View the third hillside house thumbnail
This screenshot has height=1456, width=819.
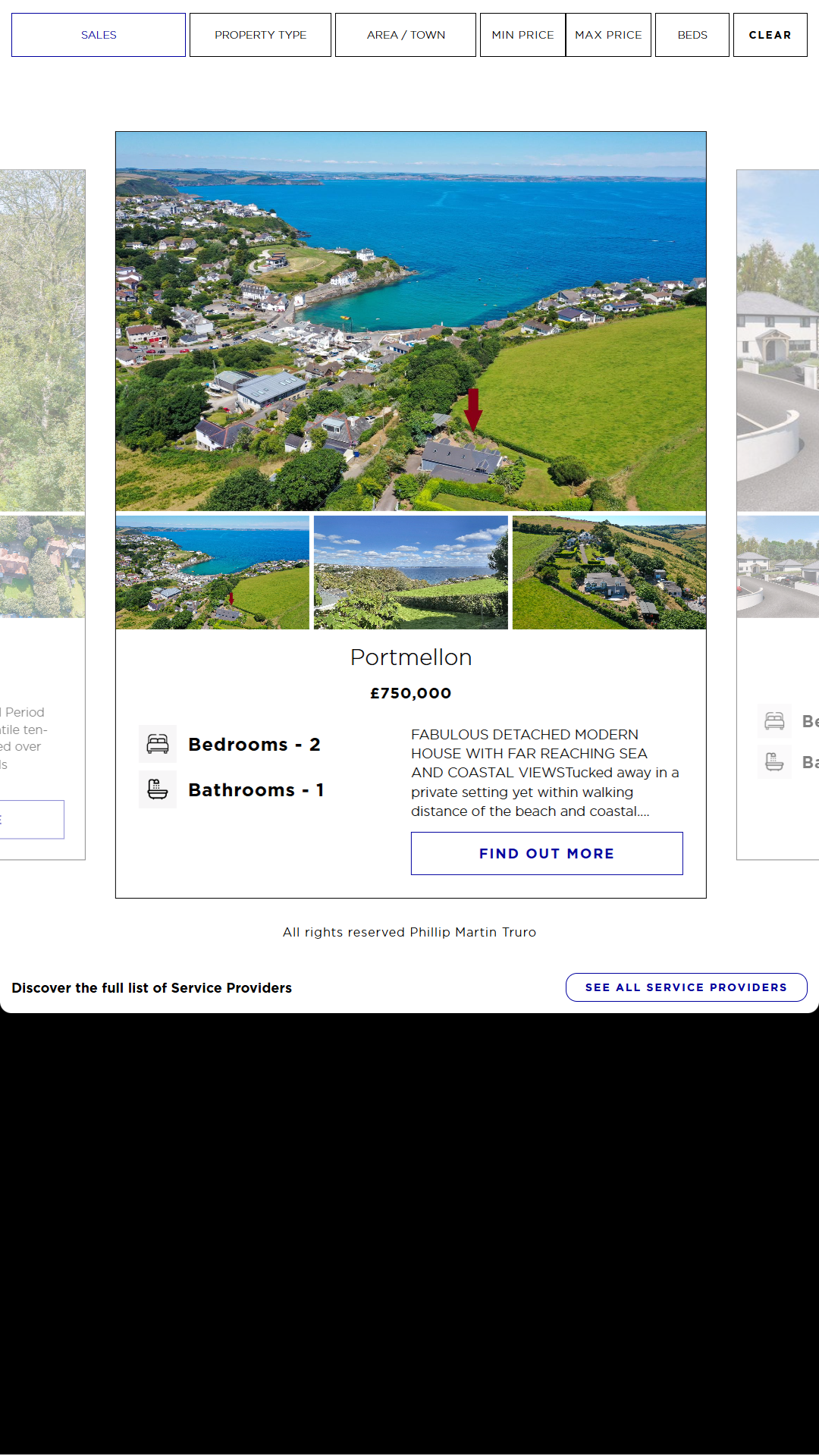pos(609,573)
